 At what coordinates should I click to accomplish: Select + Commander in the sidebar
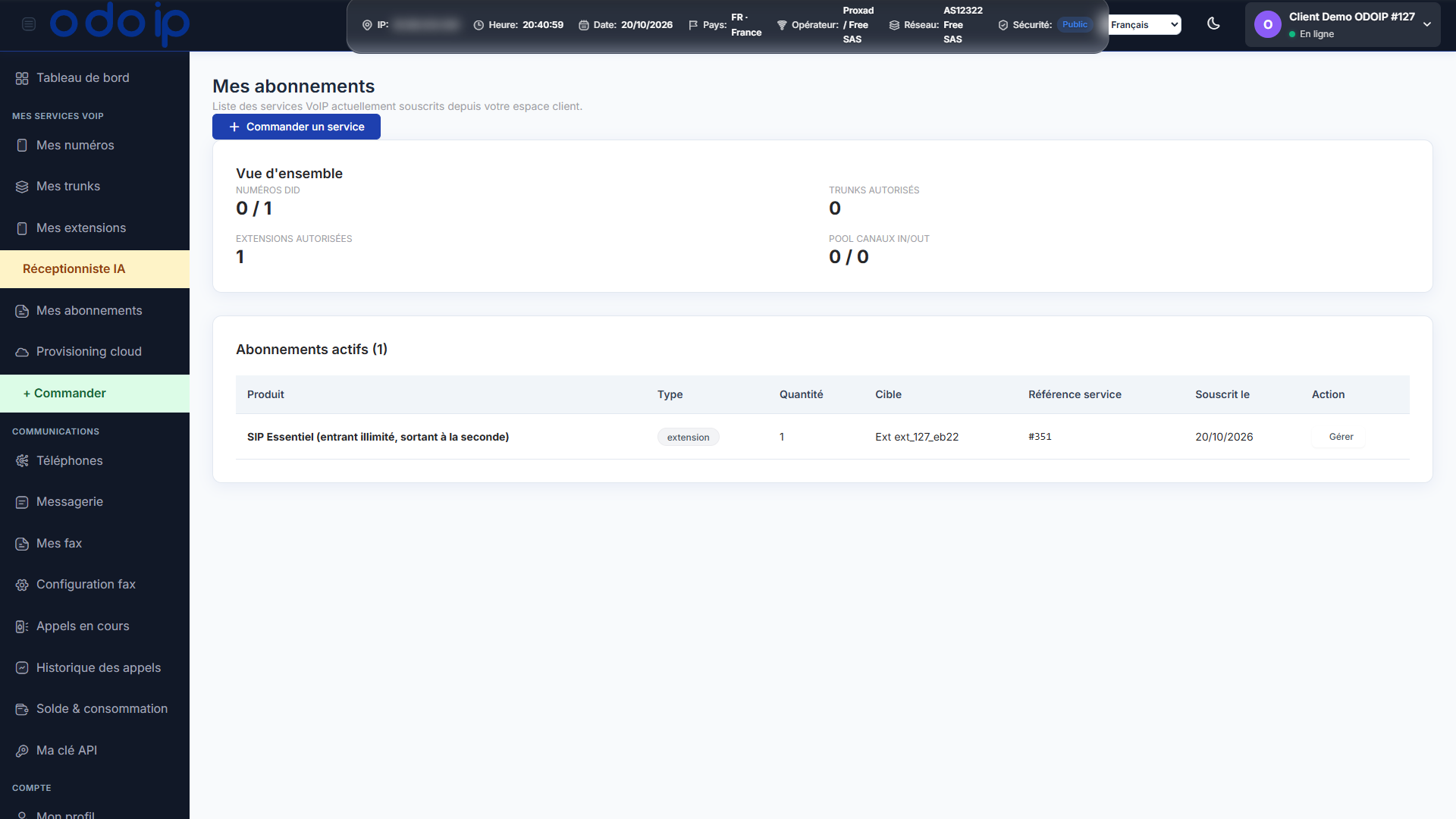coord(95,394)
